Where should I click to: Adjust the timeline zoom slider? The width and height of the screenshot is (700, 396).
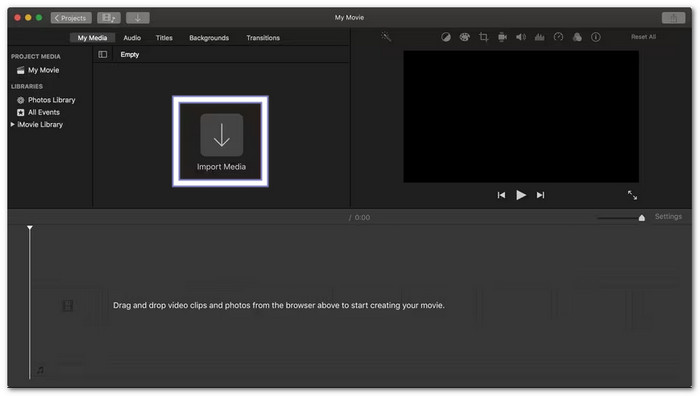point(642,218)
